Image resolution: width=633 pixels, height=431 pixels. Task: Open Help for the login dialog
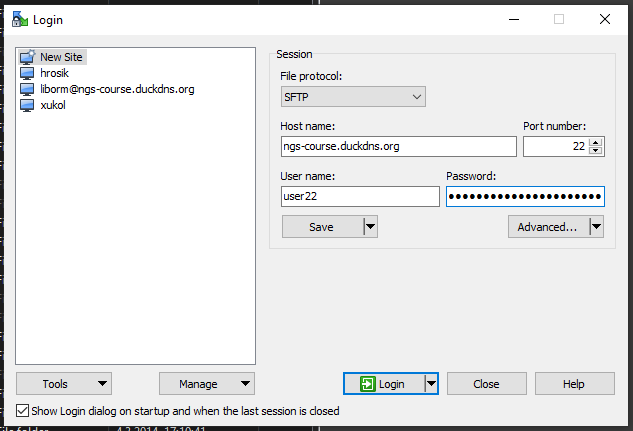[x=574, y=384]
